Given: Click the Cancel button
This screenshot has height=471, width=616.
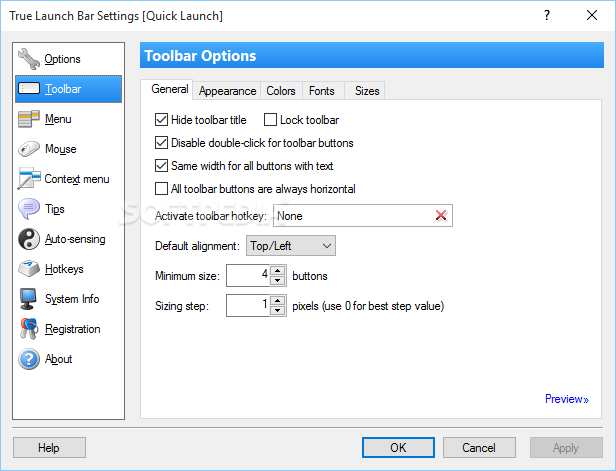Looking at the screenshot, I should (x=479, y=447).
